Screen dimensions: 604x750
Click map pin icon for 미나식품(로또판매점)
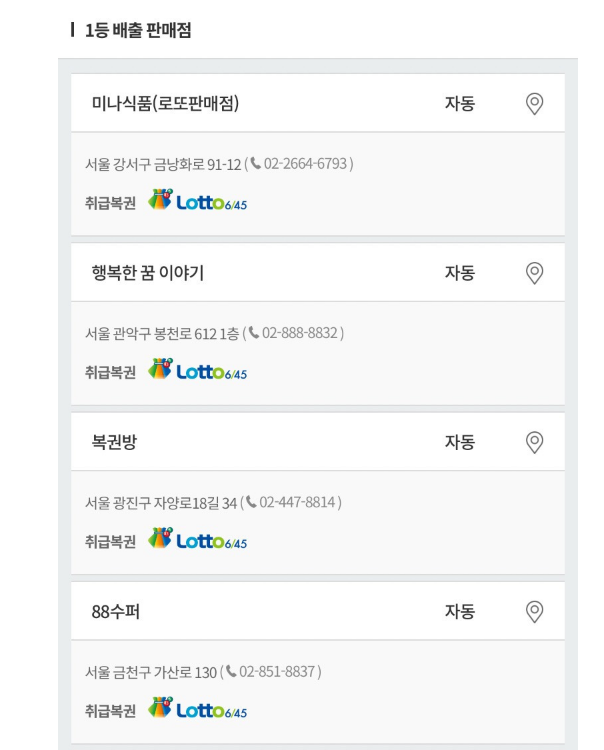pos(534,103)
